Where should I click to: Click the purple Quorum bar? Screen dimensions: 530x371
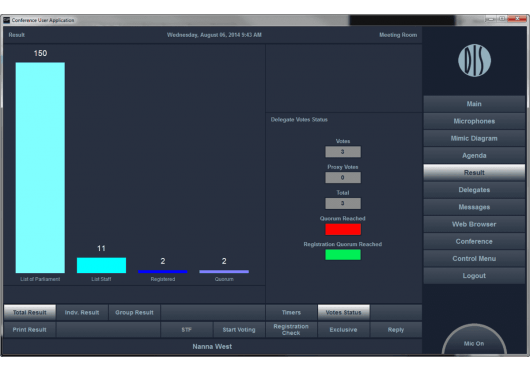click(x=224, y=272)
